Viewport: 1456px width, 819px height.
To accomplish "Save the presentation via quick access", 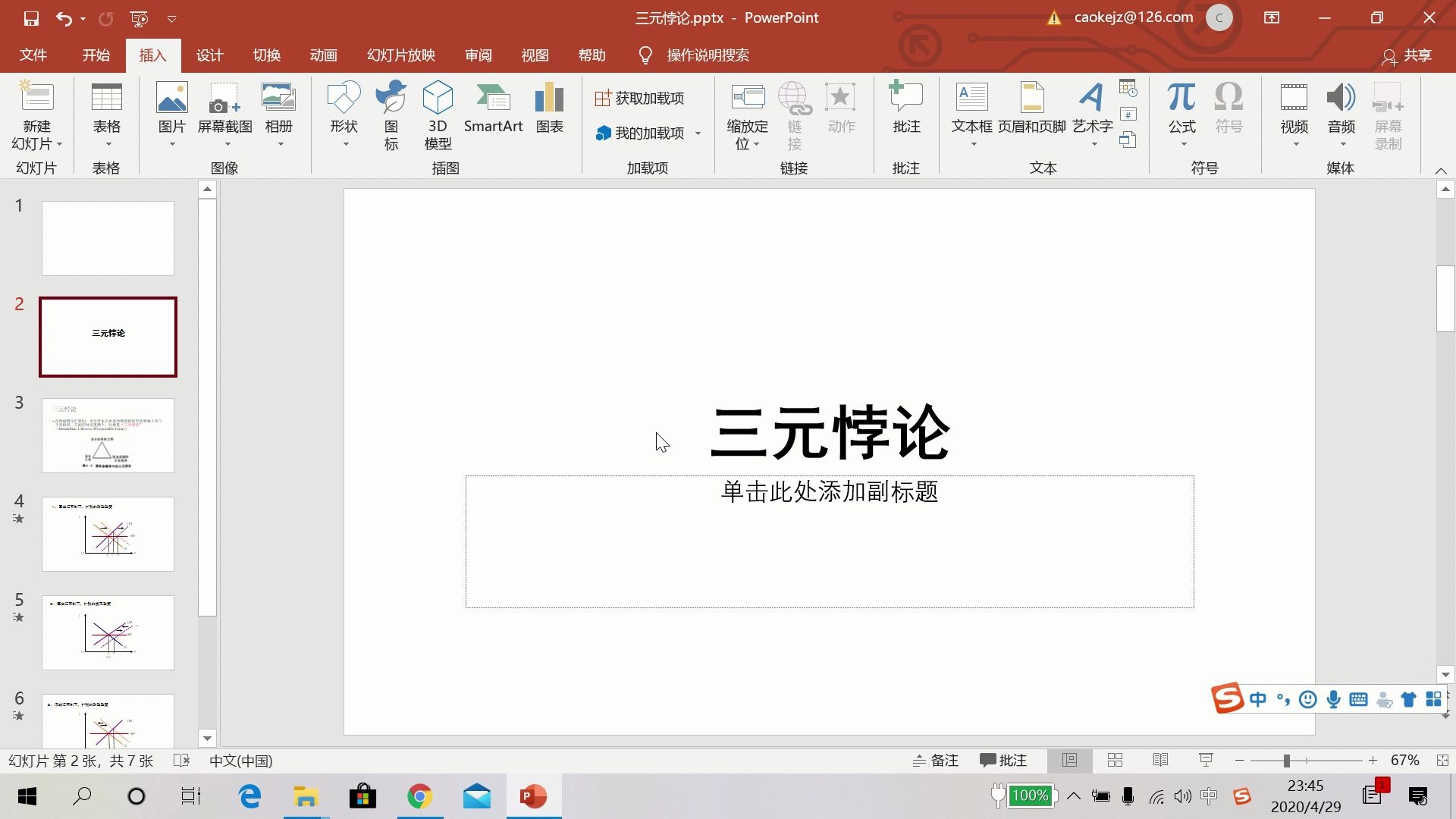I will [x=31, y=18].
